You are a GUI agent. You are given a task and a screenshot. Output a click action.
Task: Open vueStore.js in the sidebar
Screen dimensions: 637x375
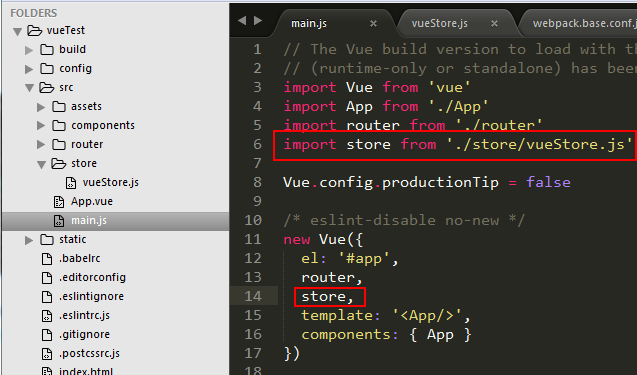pyautogui.click(x=111, y=182)
